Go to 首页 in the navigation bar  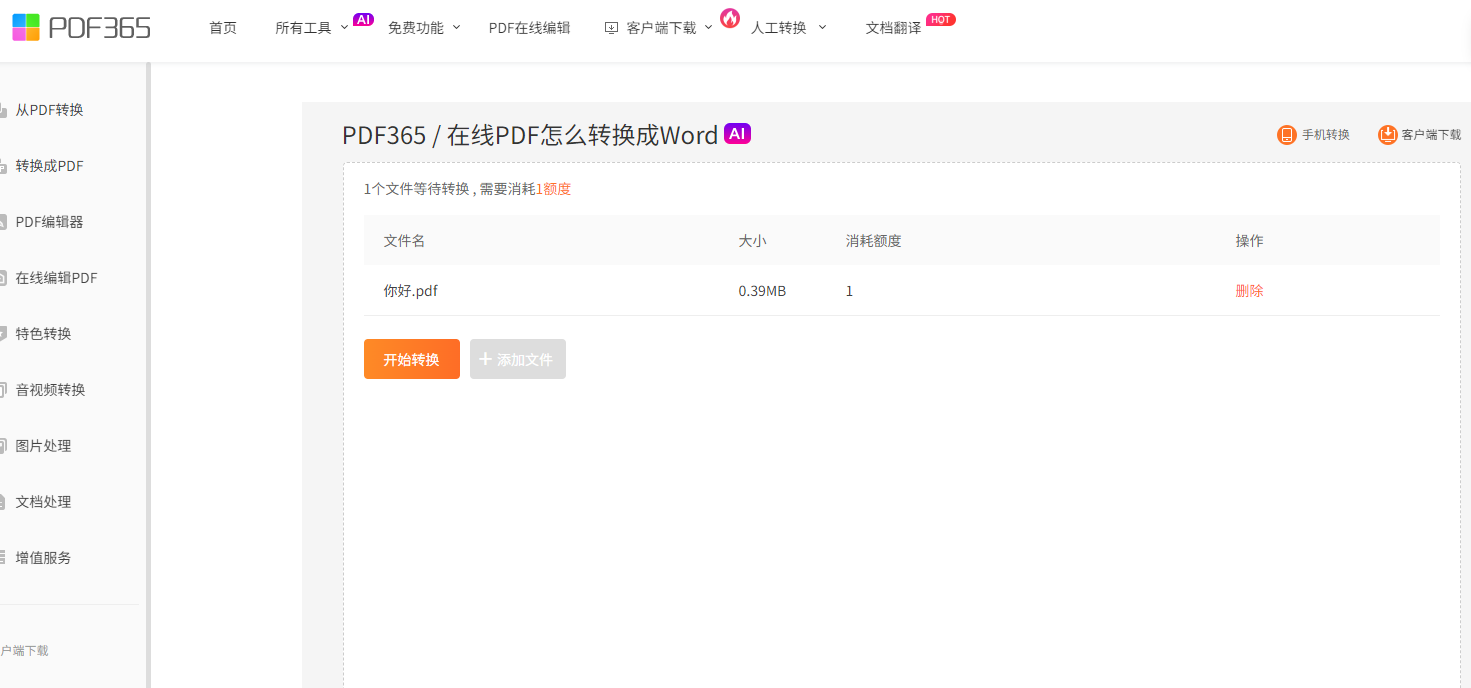(223, 28)
